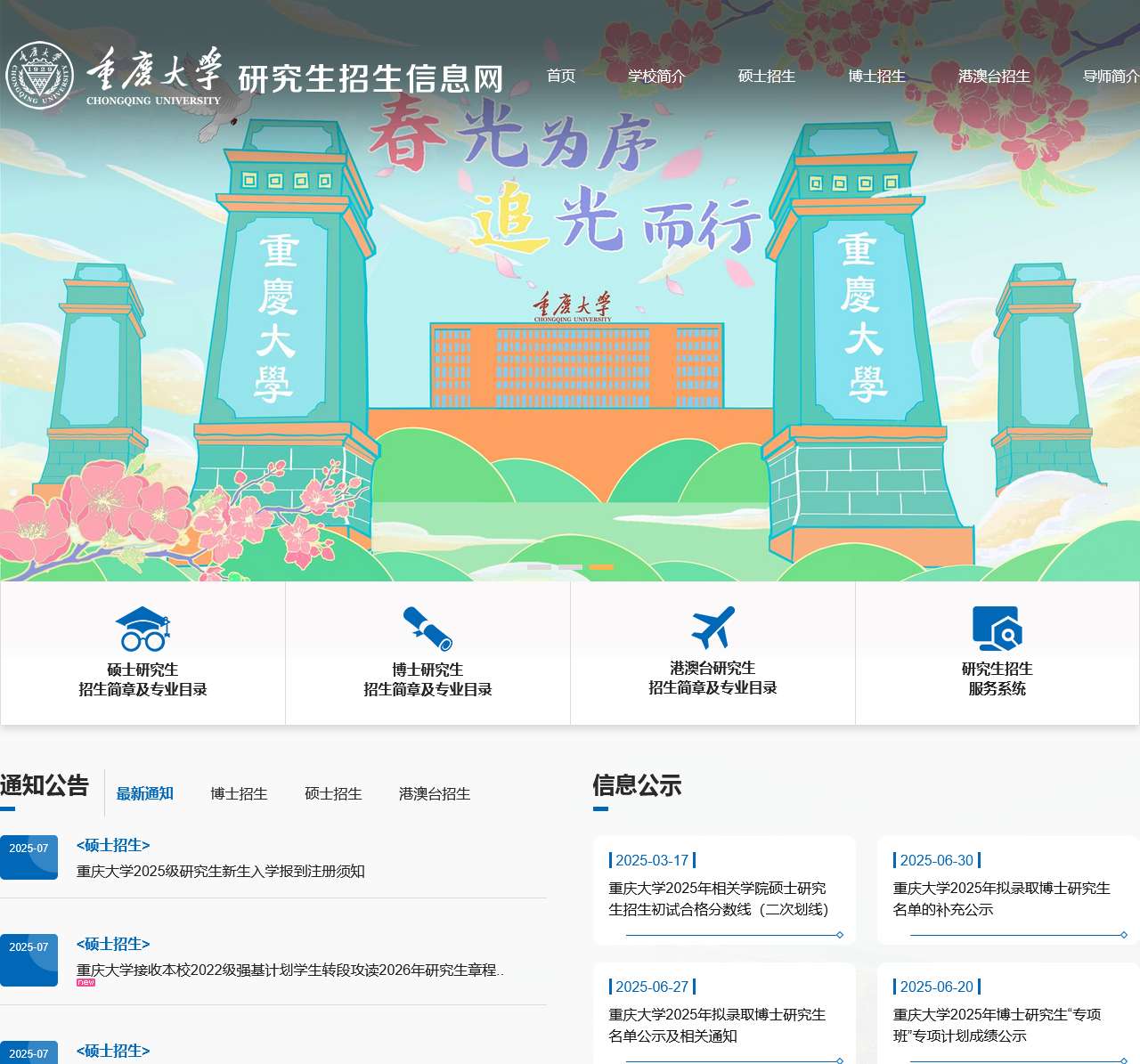Switch to the 最新通知 tab
Screen dimensions: 1140x1064
tap(145, 794)
